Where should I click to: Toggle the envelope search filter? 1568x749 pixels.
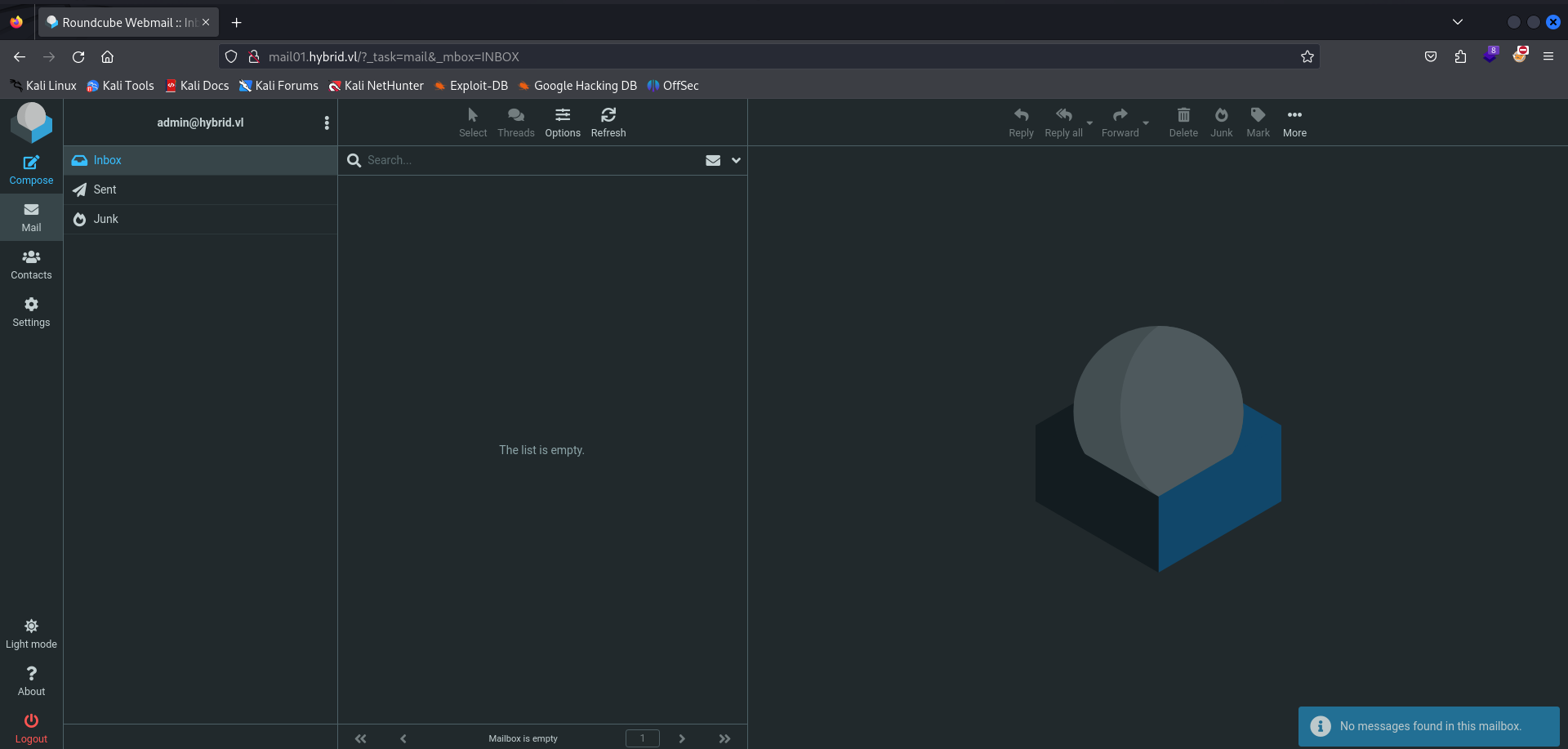click(x=713, y=161)
